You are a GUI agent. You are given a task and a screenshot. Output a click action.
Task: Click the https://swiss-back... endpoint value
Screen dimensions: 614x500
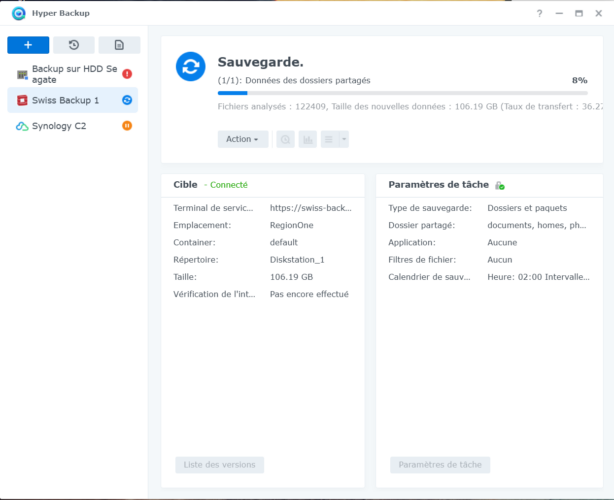point(311,208)
